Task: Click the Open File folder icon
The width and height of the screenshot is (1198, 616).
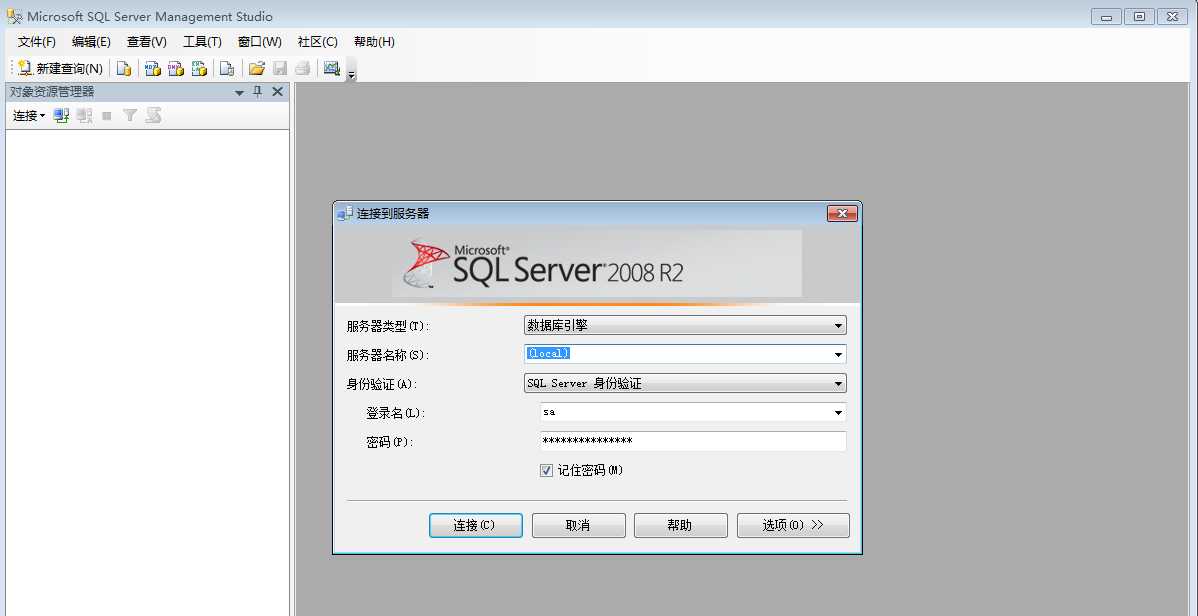Action: click(257, 69)
